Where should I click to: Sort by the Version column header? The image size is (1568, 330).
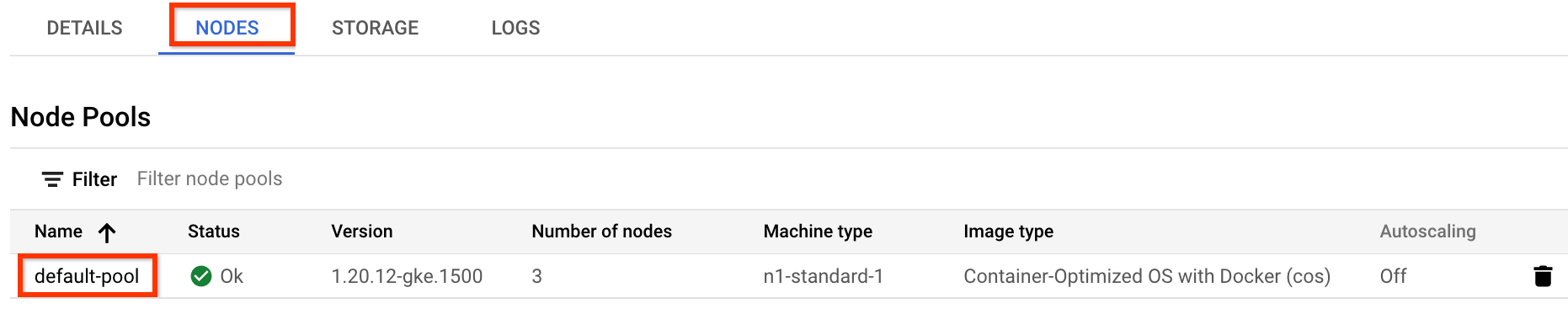tap(362, 232)
